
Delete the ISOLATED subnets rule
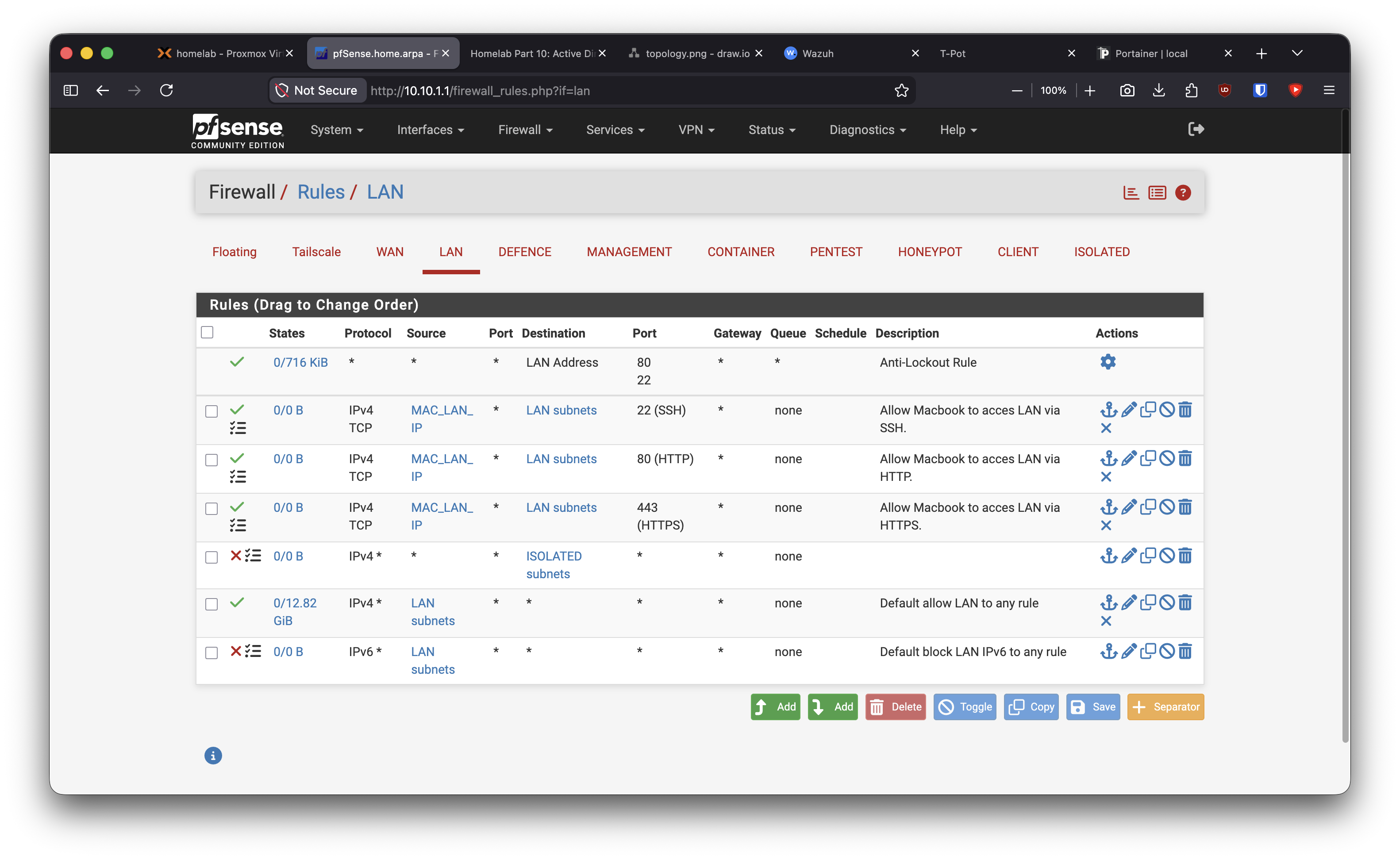pos(1185,556)
